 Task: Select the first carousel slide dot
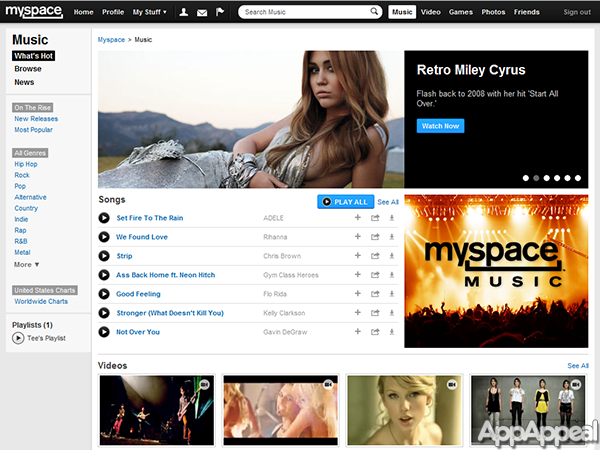tap(526, 178)
